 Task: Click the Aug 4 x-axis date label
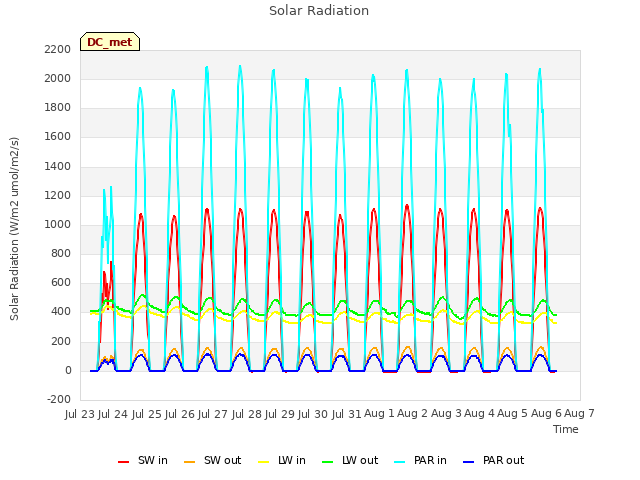[x=479, y=414]
